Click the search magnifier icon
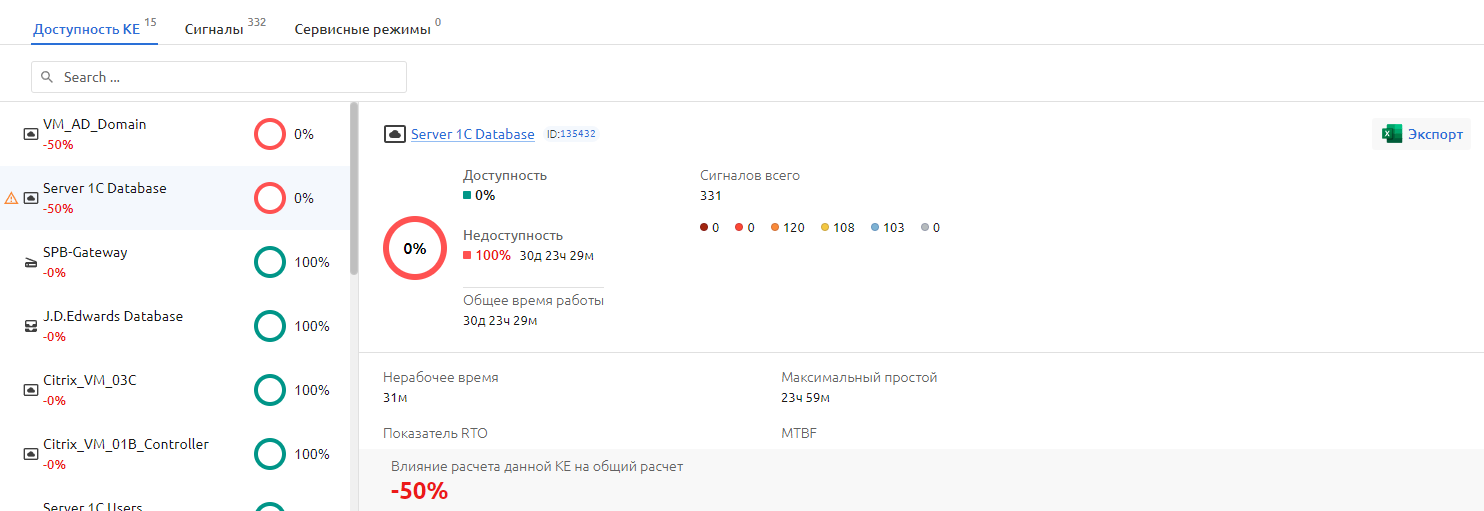This screenshot has height=511, width=1484. (46, 77)
